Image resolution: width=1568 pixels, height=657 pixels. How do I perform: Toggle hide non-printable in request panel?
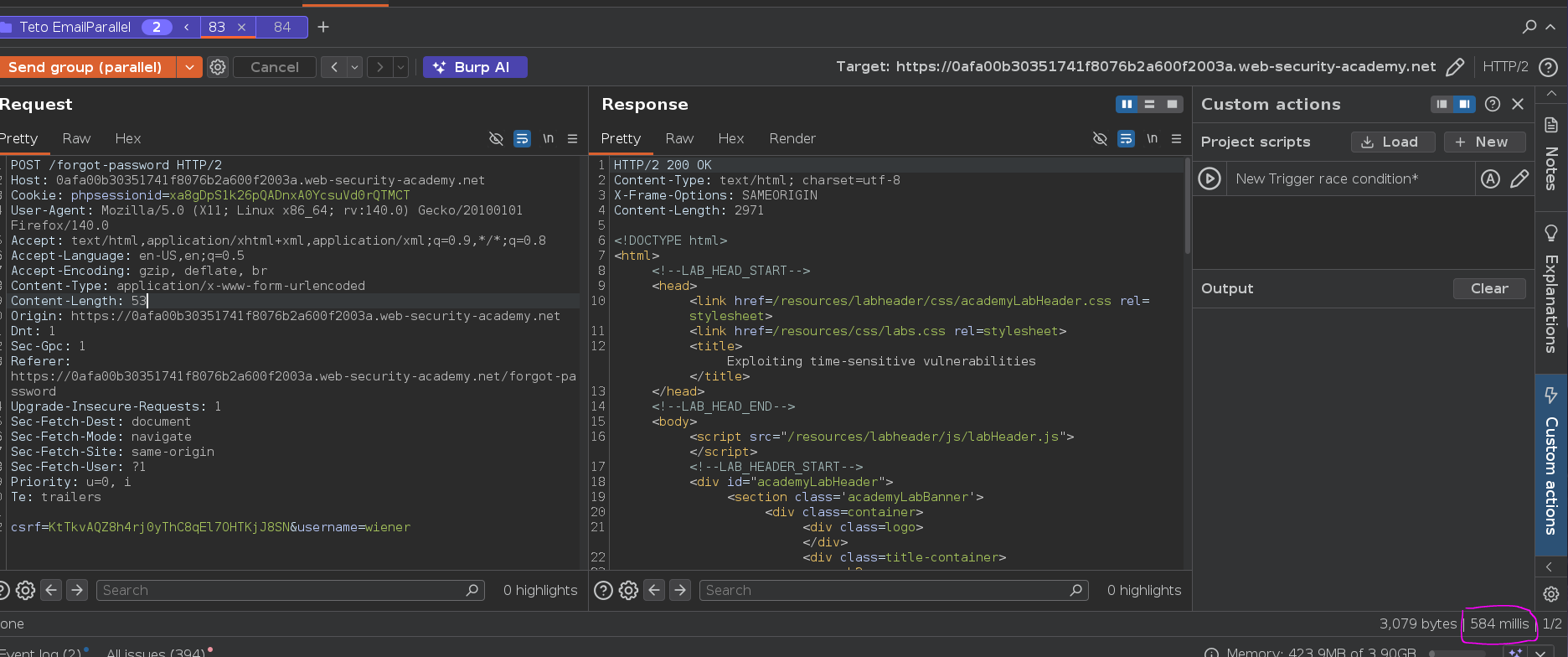(496, 138)
